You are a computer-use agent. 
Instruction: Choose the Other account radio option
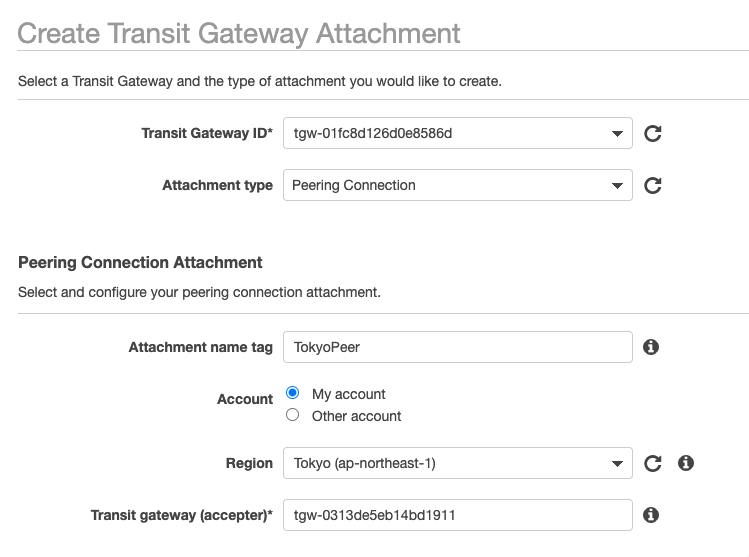point(292,415)
